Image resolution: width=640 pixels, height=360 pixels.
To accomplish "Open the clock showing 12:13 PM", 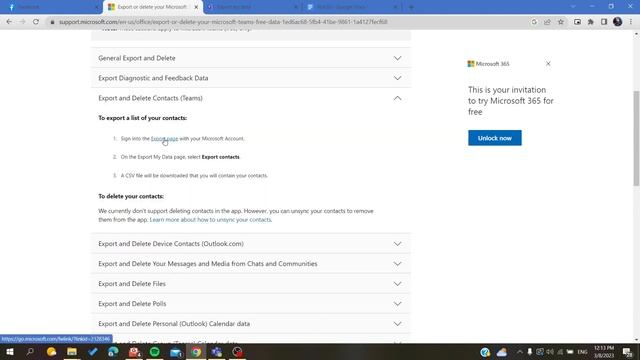I will [x=604, y=352].
